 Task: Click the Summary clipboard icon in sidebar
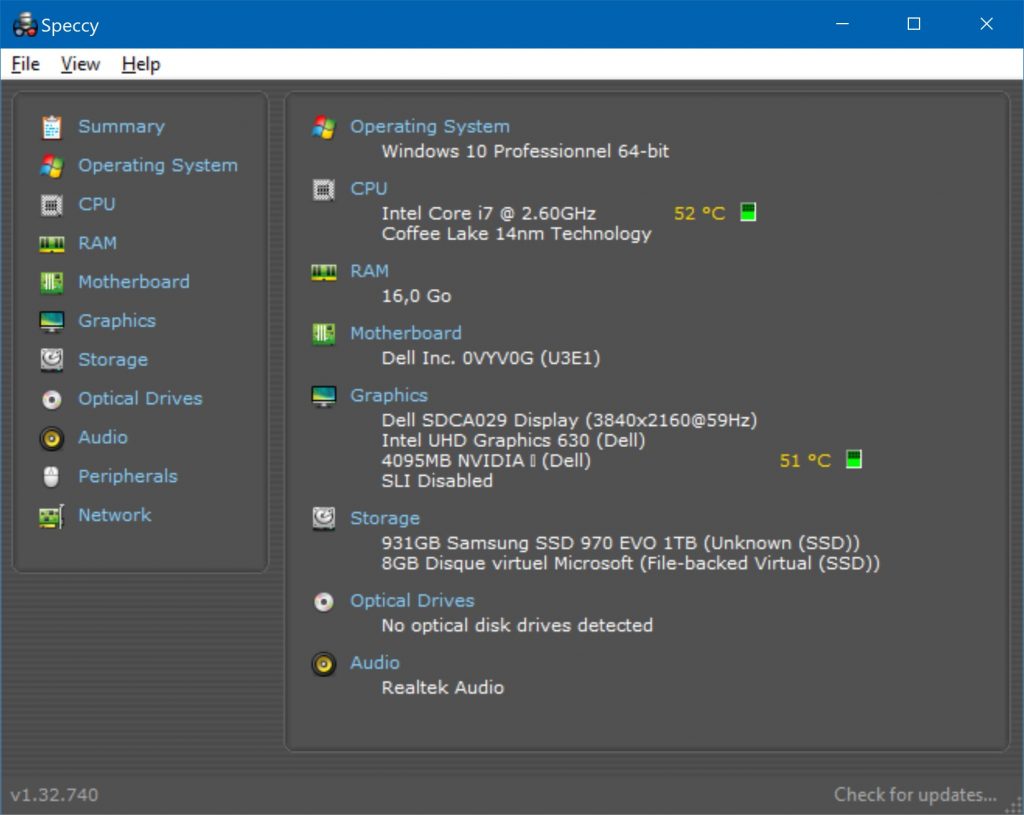point(52,127)
